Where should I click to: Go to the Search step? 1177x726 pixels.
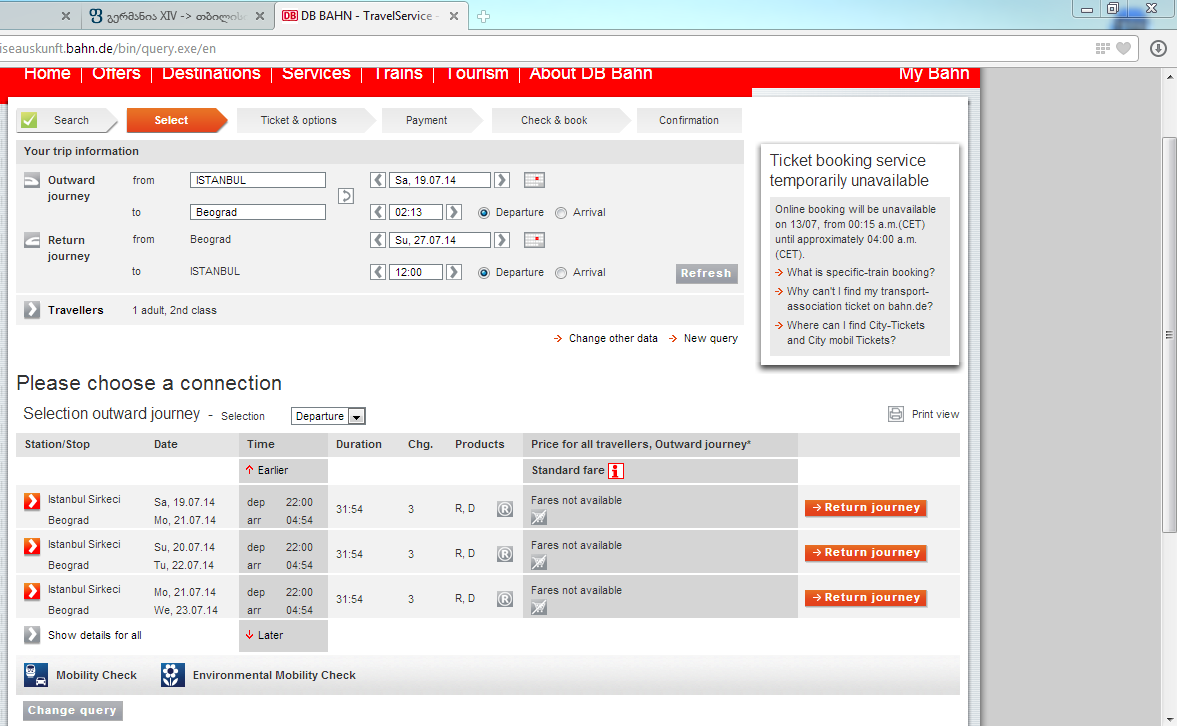click(x=68, y=120)
